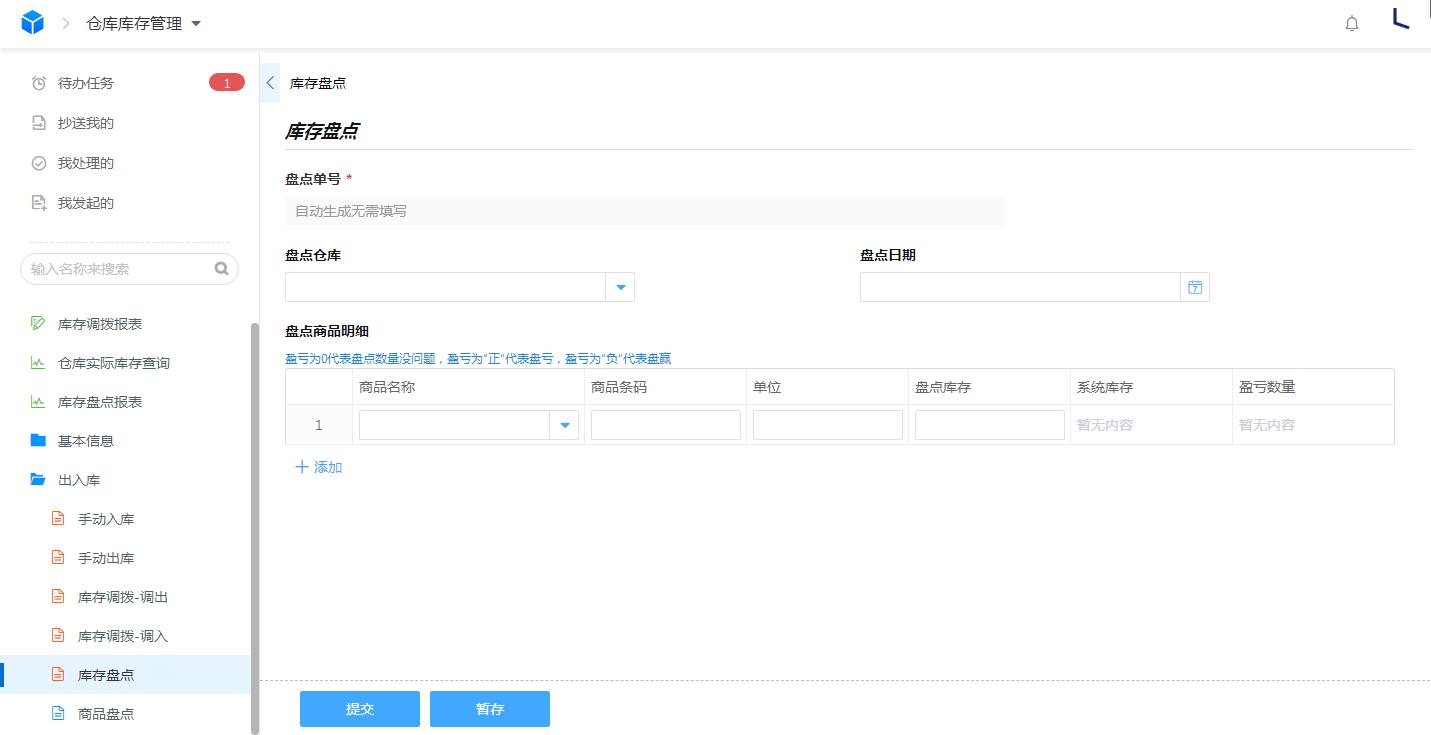Screen dimensions: 1431x735
Task: Collapse the panel with the back chevron
Action: click(x=269, y=83)
